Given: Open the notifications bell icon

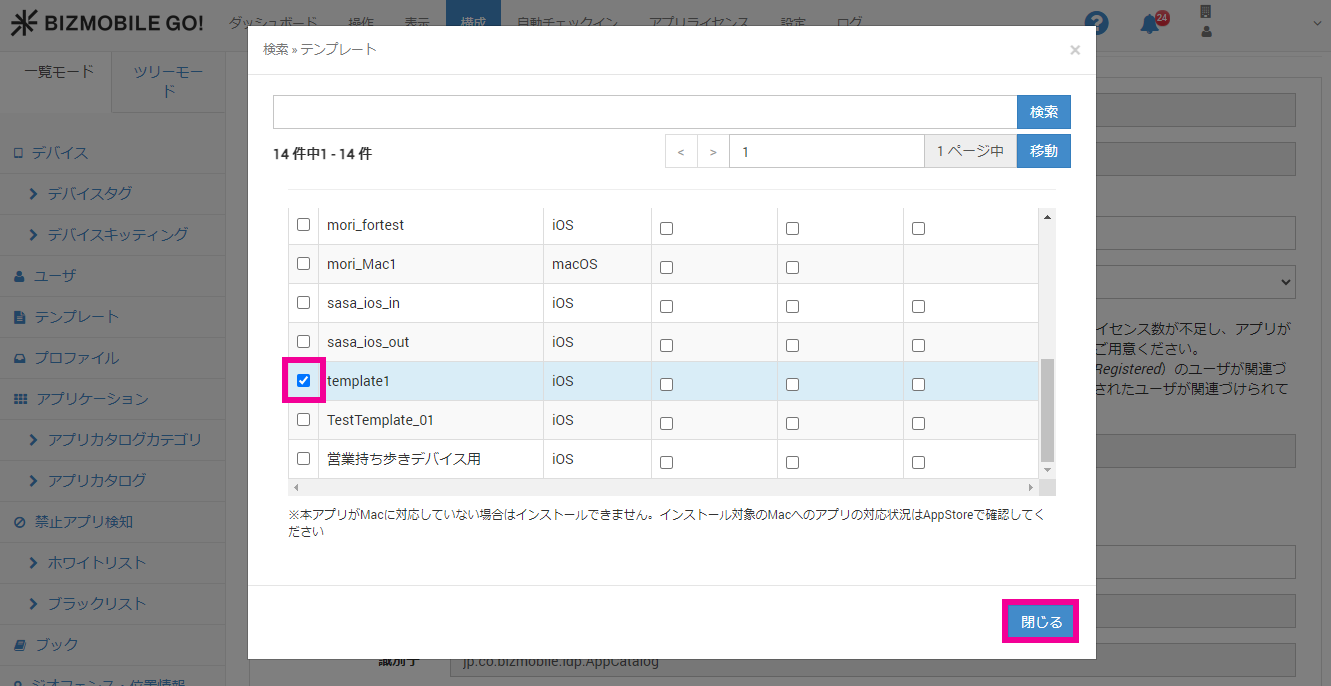Looking at the screenshot, I should (1150, 24).
